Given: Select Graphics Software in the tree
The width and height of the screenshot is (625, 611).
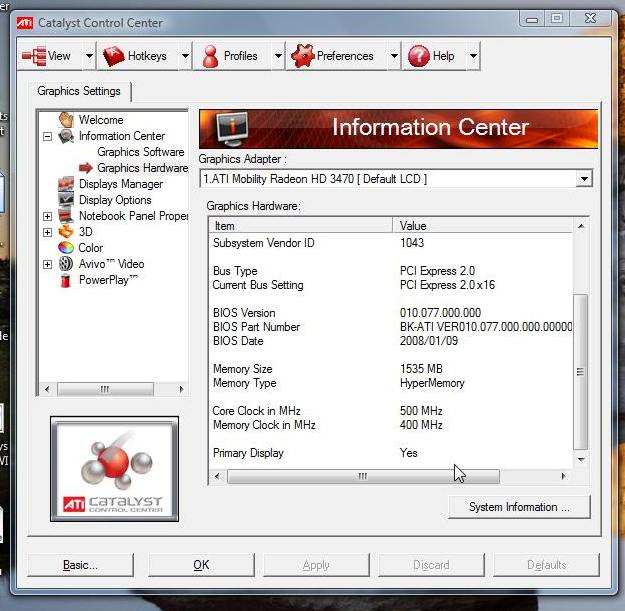Looking at the screenshot, I should click(140, 152).
